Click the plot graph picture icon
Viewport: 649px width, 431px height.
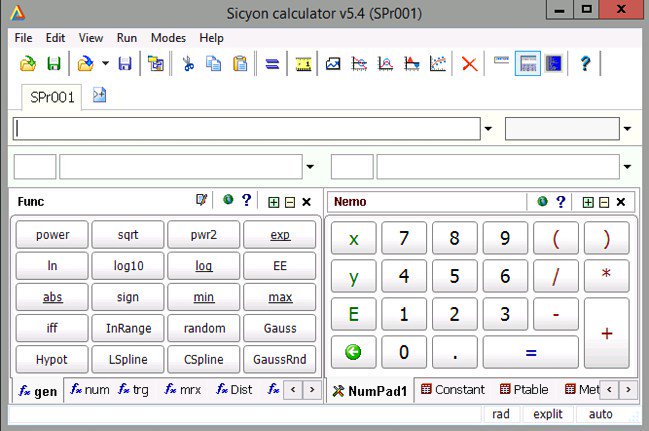click(x=333, y=63)
